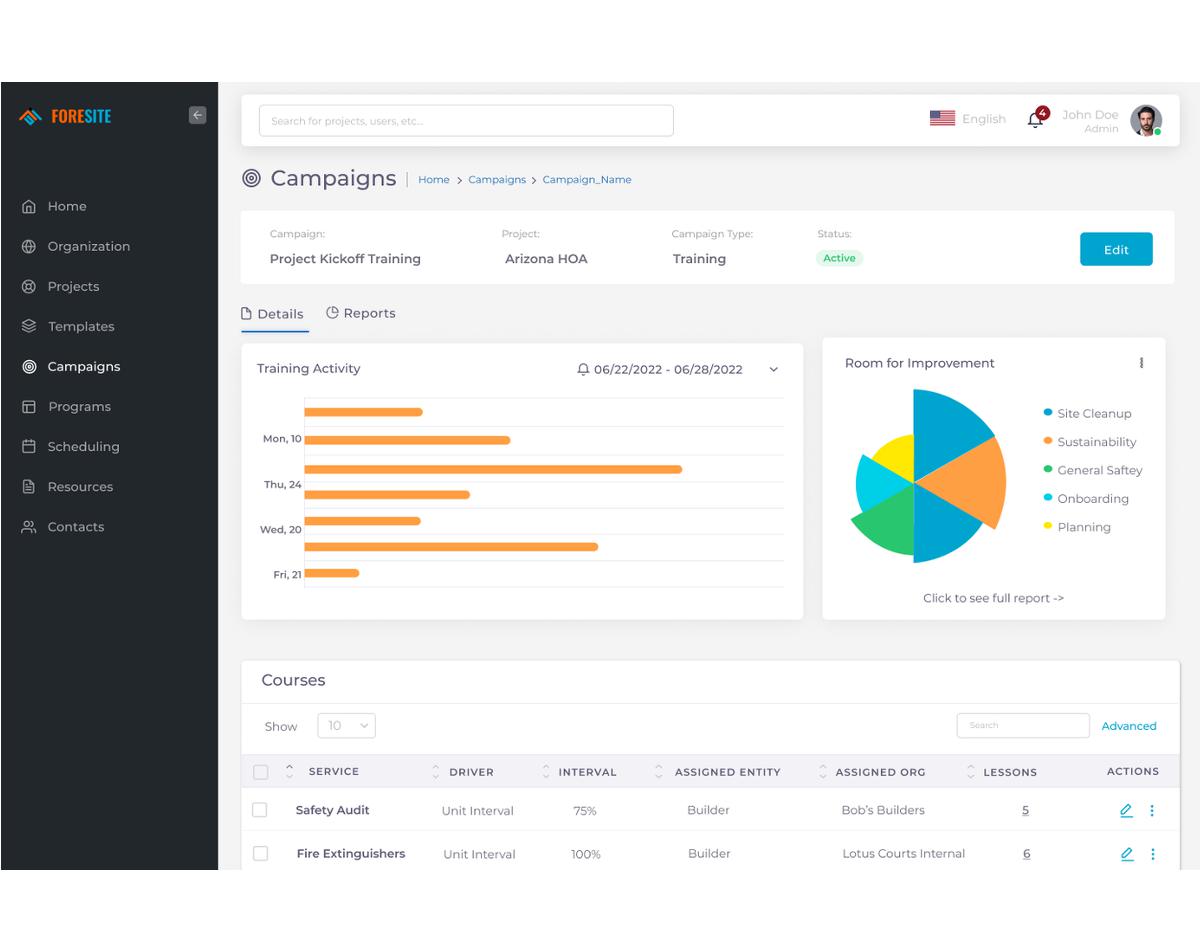Switch to the Reports tab
1200x950 pixels.
(361, 313)
